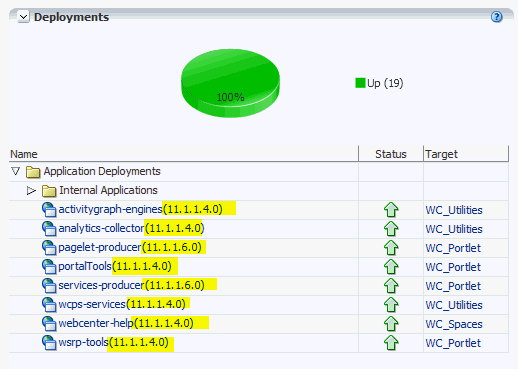The width and height of the screenshot is (518, 369).
Task: Open the wcps-services(11.1.1.4.0) link
Action: [122, 304]
